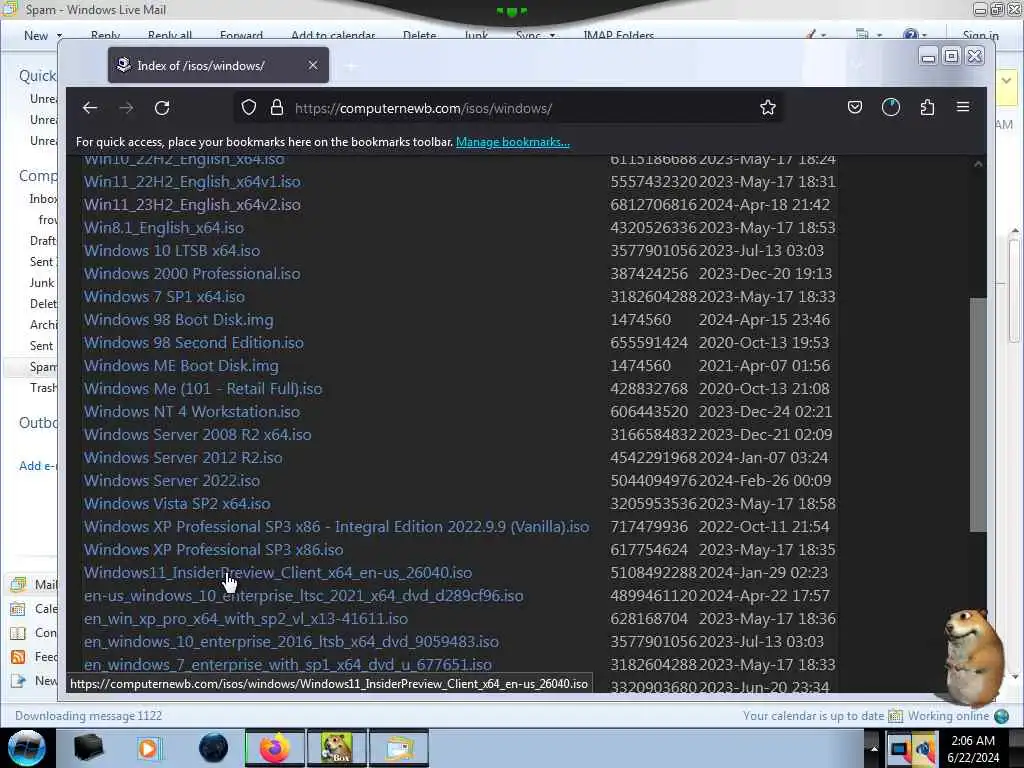
Task: Download Windows11_InsiderPreview_Client_x64_en-us_26040.iso
Action: tap(278, 573)
